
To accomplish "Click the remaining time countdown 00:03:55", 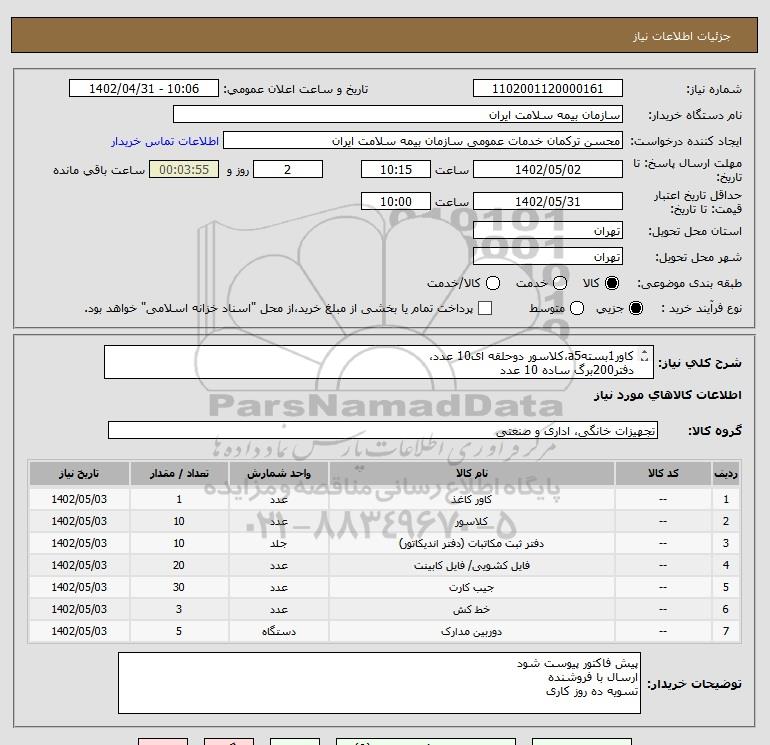I will click(x=184, y=169).
